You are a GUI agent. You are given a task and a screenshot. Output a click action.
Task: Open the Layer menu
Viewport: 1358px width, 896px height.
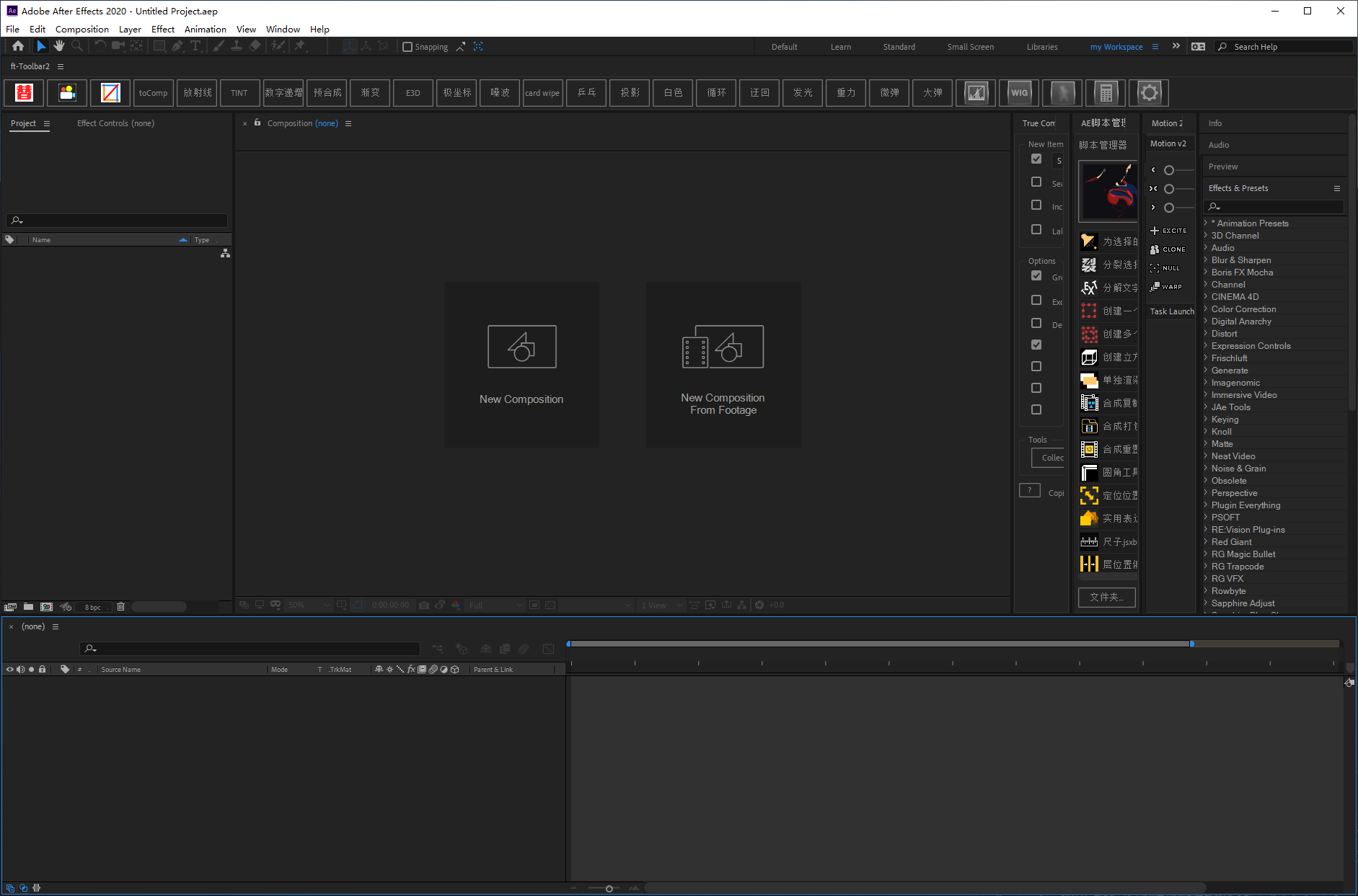coord(130,30)
